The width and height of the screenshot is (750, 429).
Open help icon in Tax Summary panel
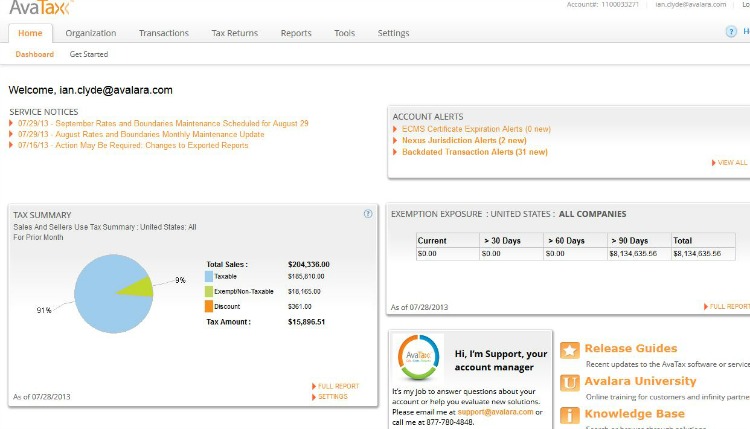click(x=369, y=214)
